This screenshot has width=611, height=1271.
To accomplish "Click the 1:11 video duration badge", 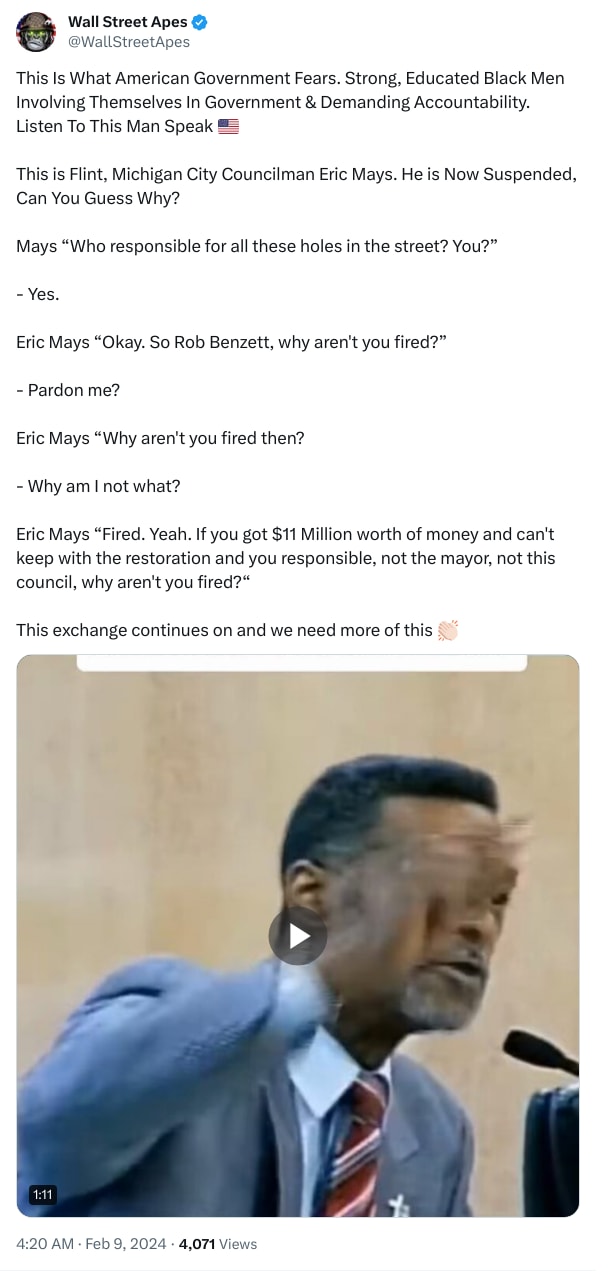I will (43, 1194).
